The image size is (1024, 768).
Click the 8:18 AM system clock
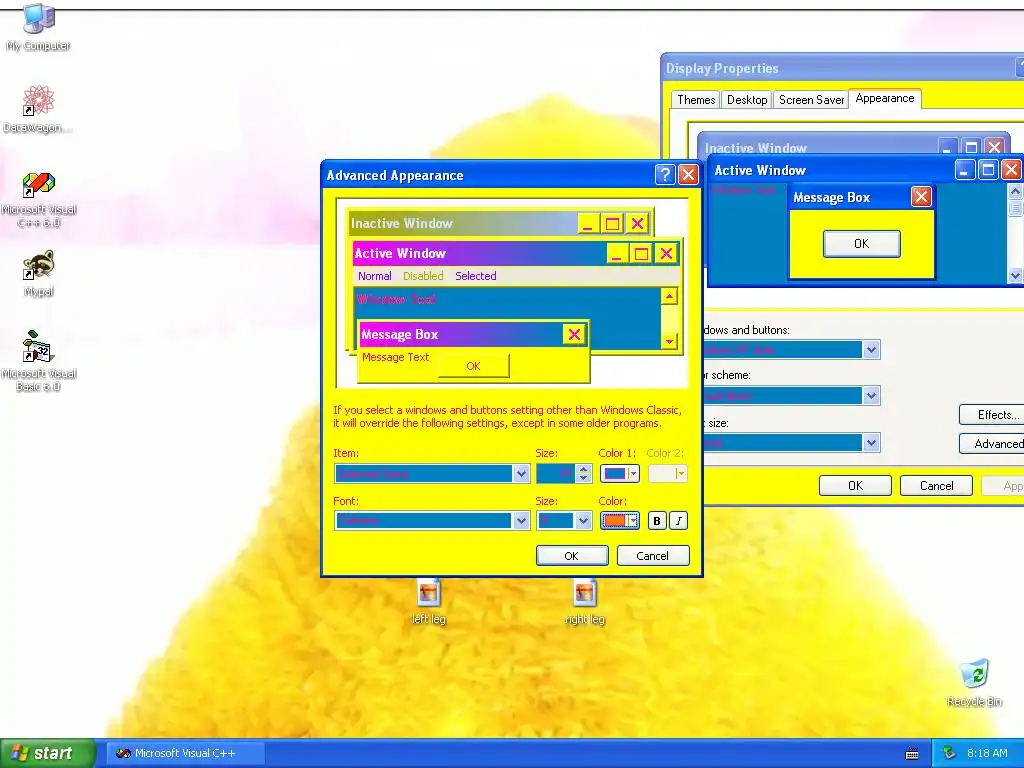pos(987,753)
